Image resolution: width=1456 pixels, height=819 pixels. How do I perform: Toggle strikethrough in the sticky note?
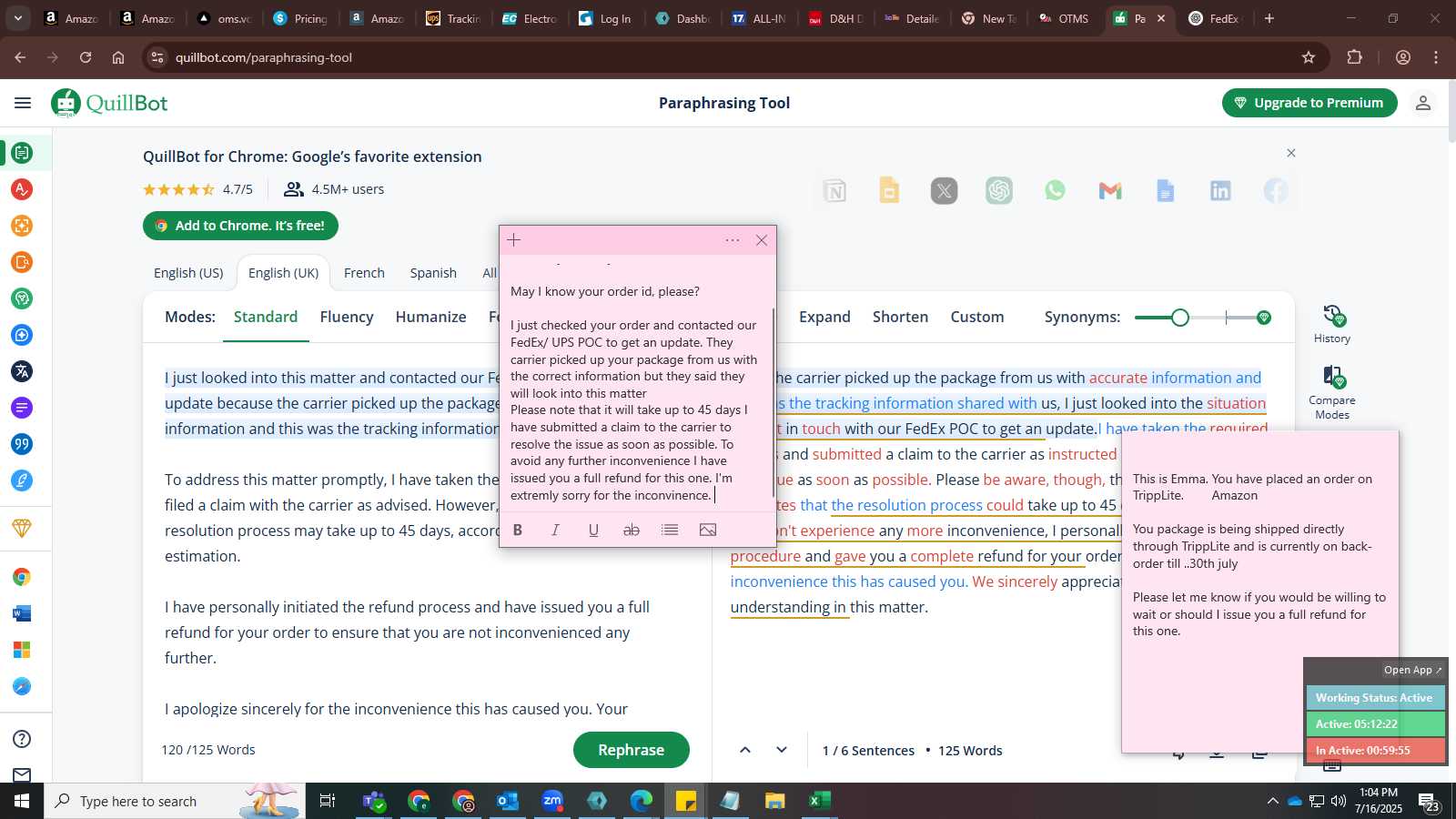[632, 530]
